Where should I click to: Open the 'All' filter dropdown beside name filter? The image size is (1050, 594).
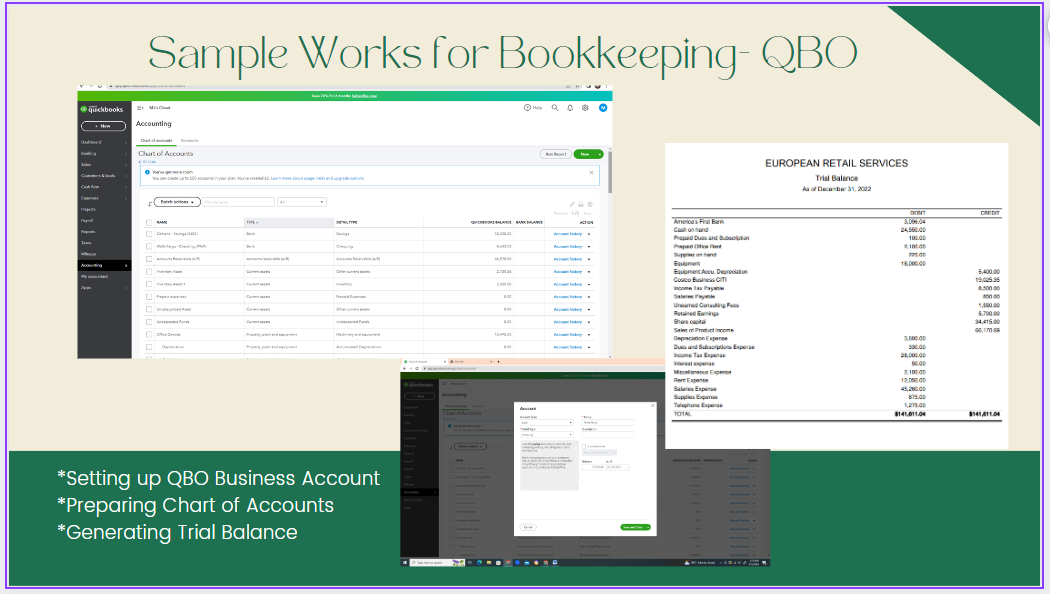(x=302, y=202)
